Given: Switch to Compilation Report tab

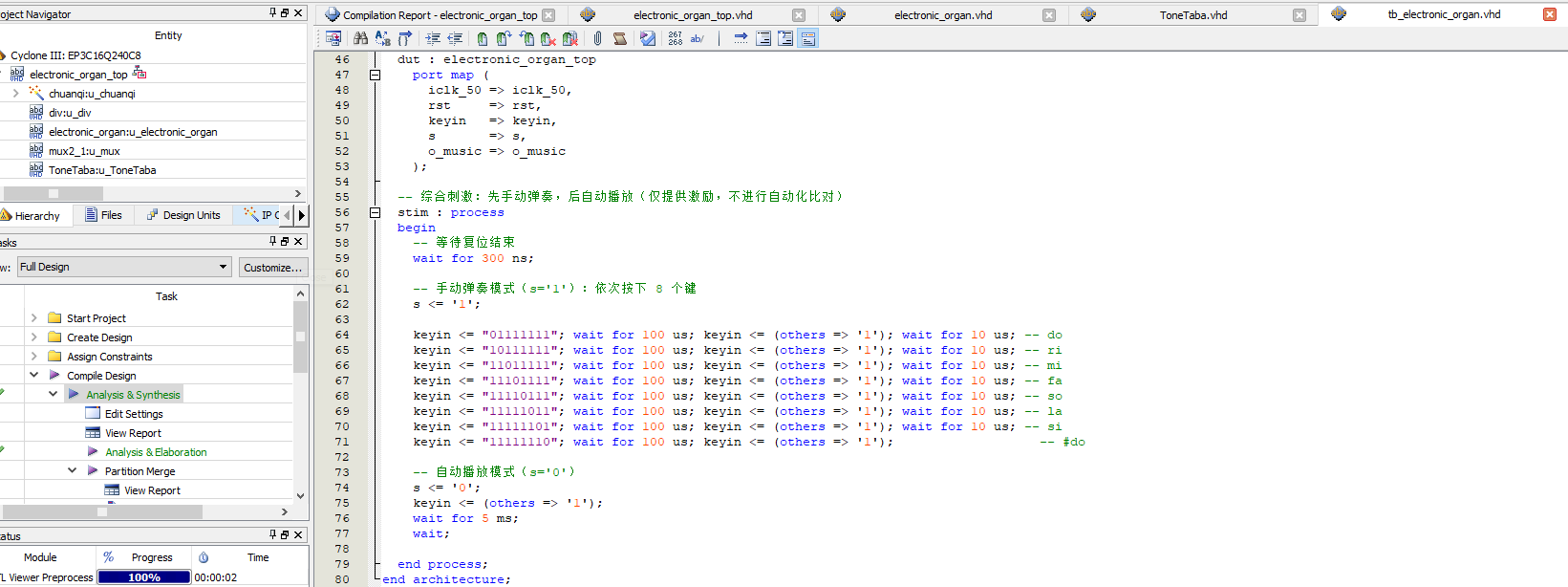Looking at the screenshot, I should (x=440, y=14).
